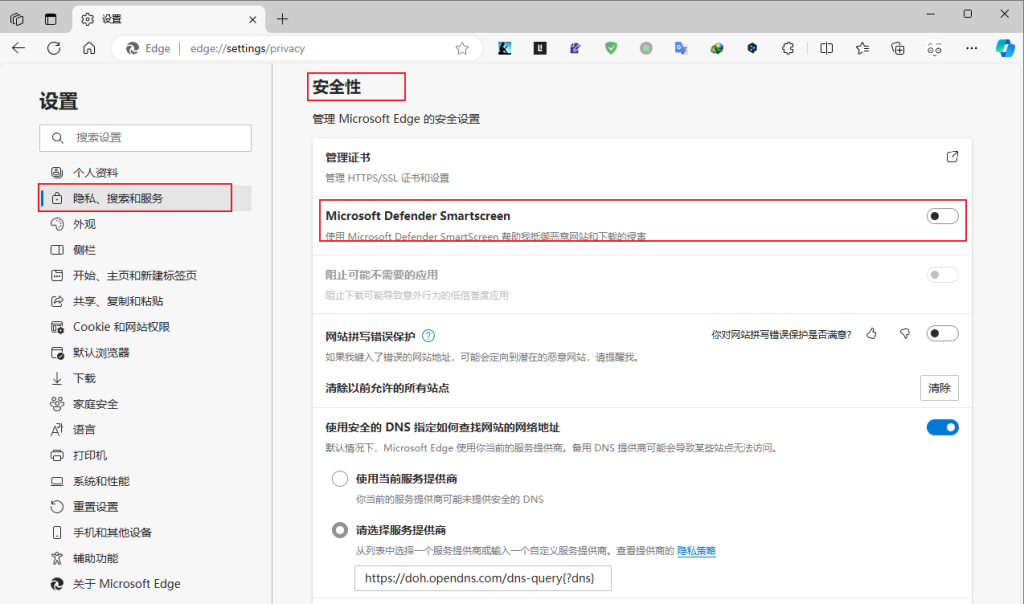Open 管理证书 external link icon
1024x604 pixels.
tap(952, 157)
